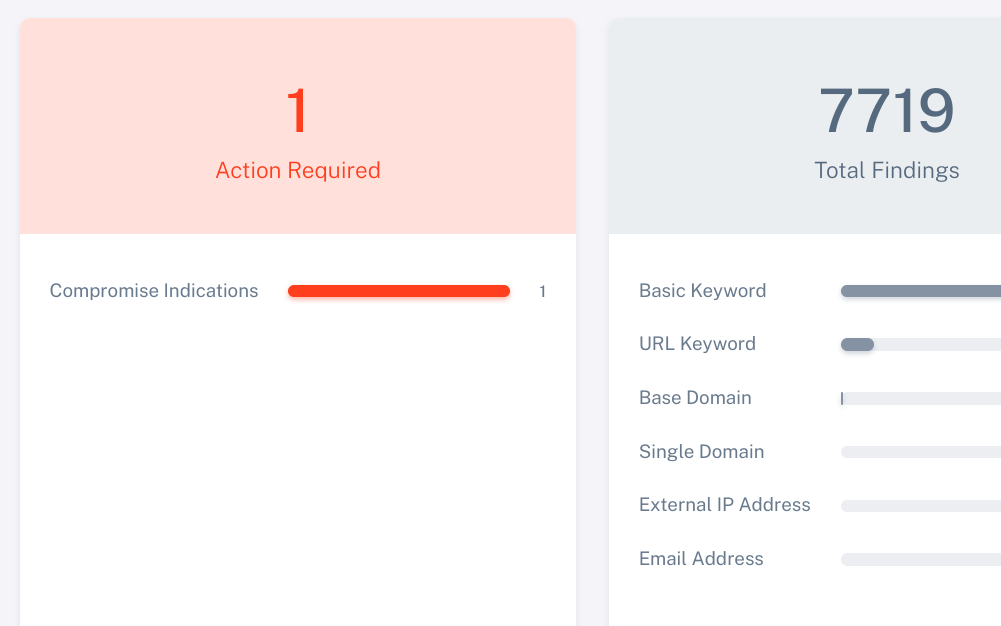Click the Email Address progress bar

point(921,559)
